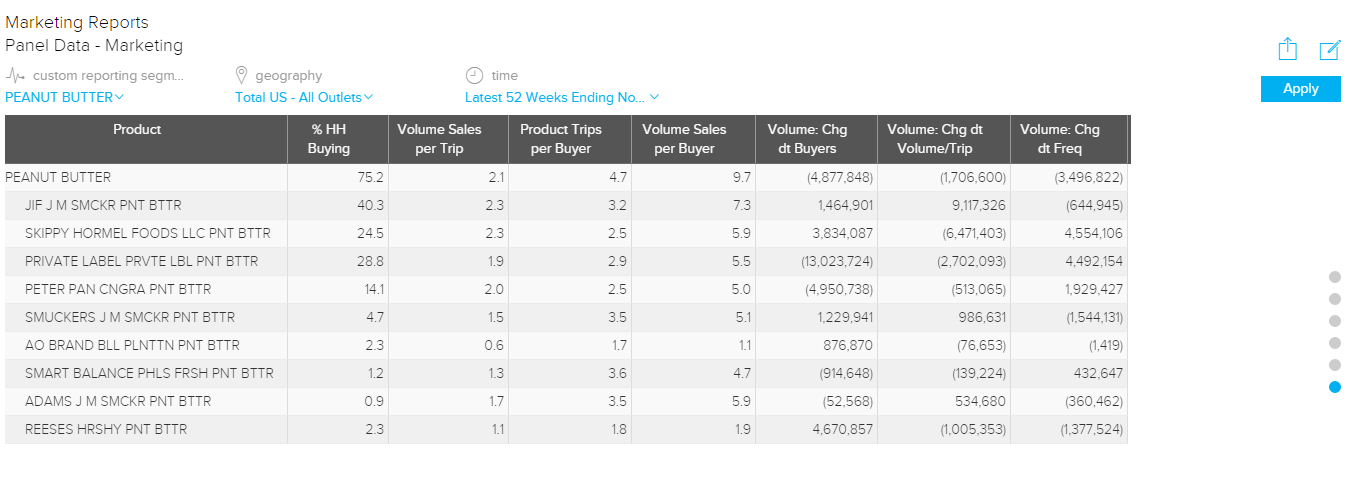Expand the Total US - All Outlets dropdown
This screenshot has height=480, width=1352.
(304, 97)
